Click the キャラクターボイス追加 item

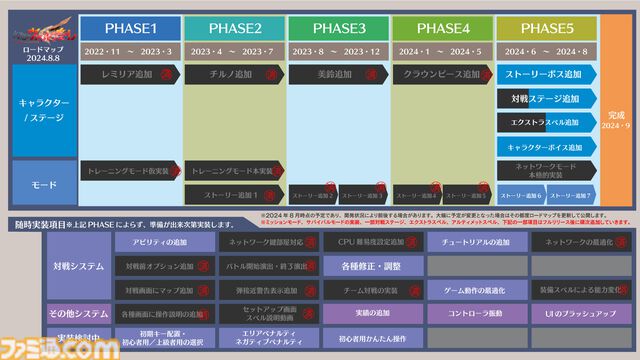tap(547, 147)
